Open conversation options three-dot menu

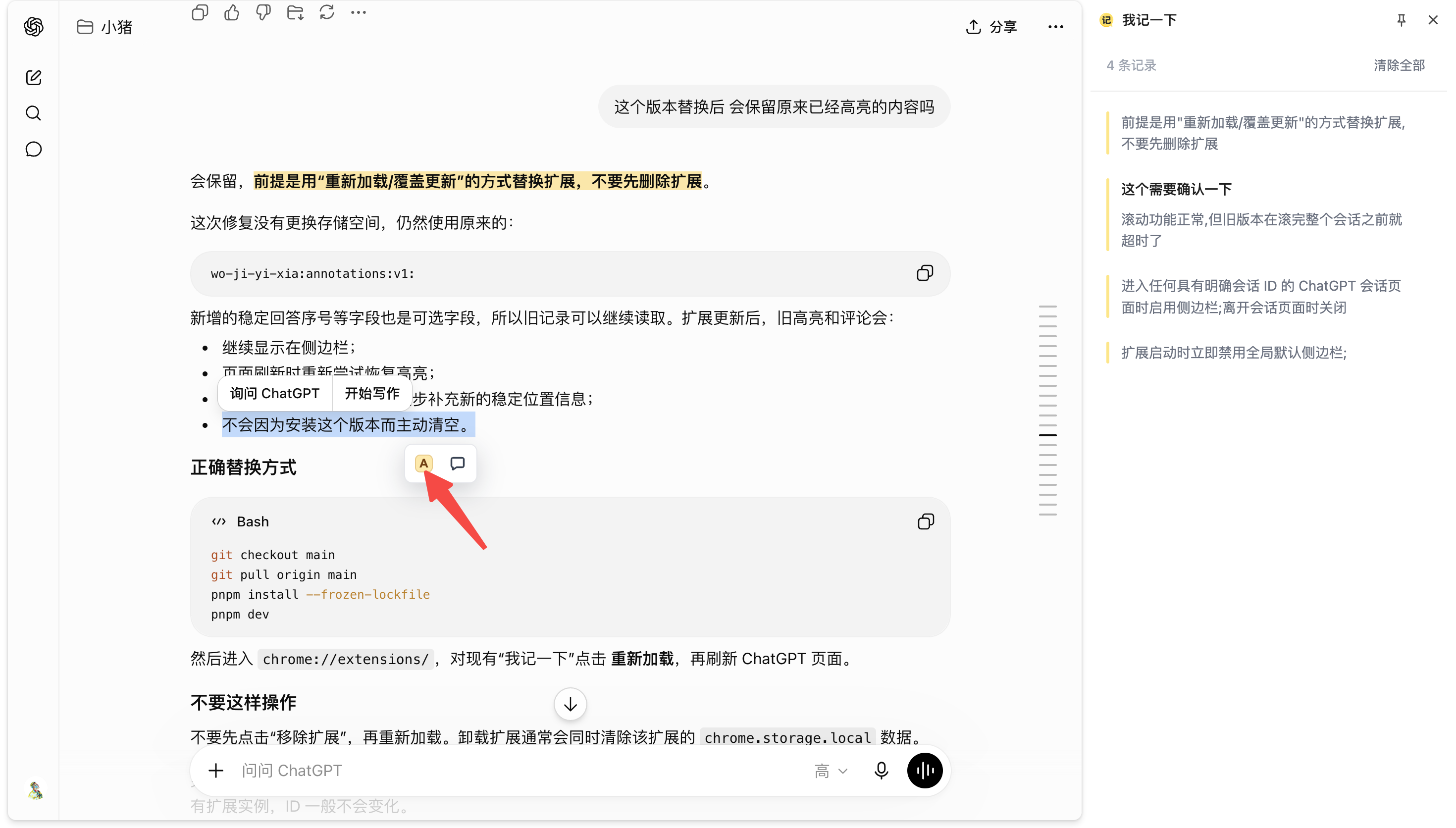[x=1055, y=27]
